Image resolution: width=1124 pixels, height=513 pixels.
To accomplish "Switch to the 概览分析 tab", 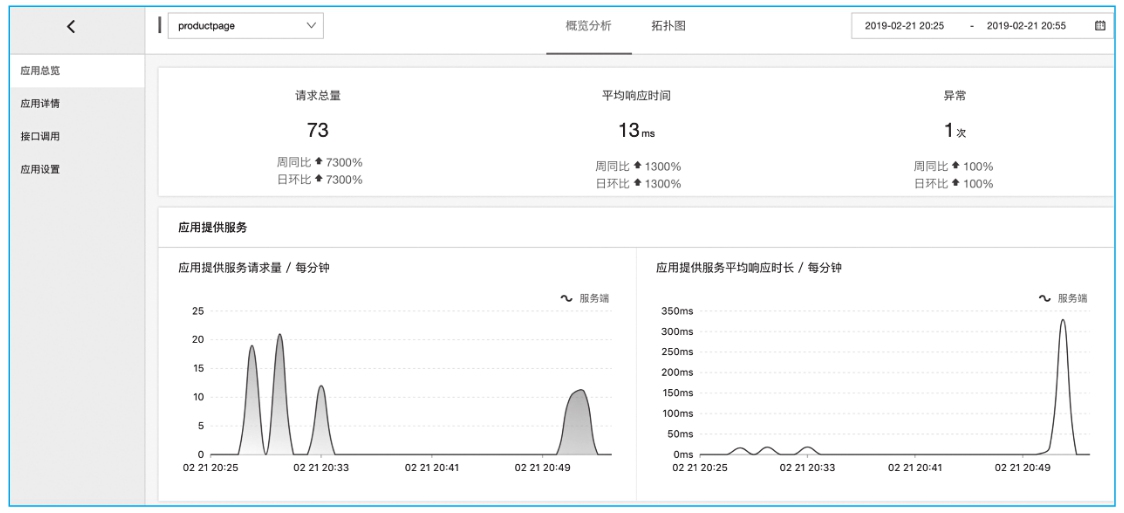I will pos(588,26).
